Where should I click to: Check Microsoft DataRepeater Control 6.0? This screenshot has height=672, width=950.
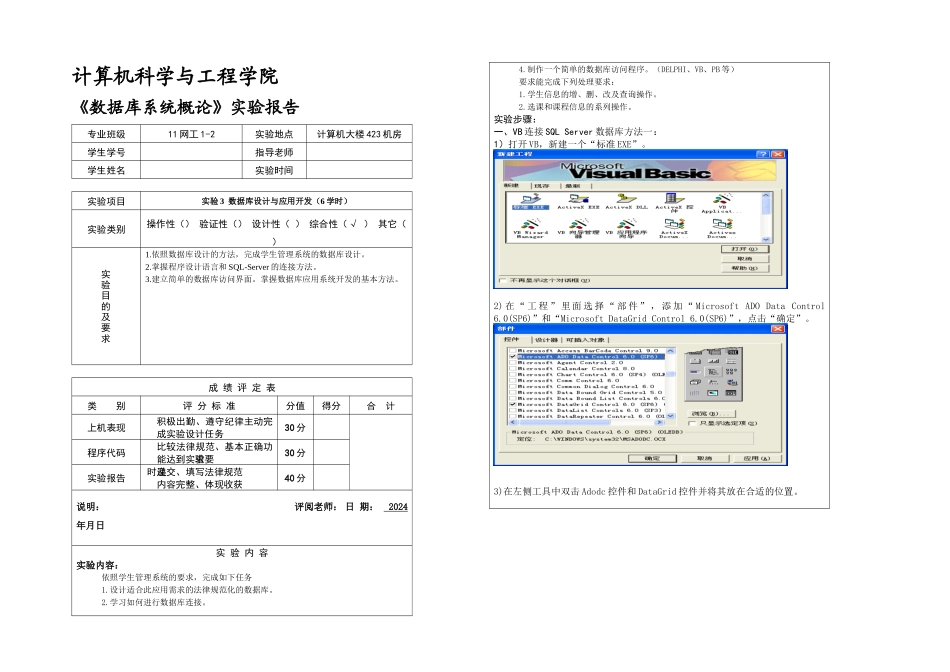click(513, 416)
